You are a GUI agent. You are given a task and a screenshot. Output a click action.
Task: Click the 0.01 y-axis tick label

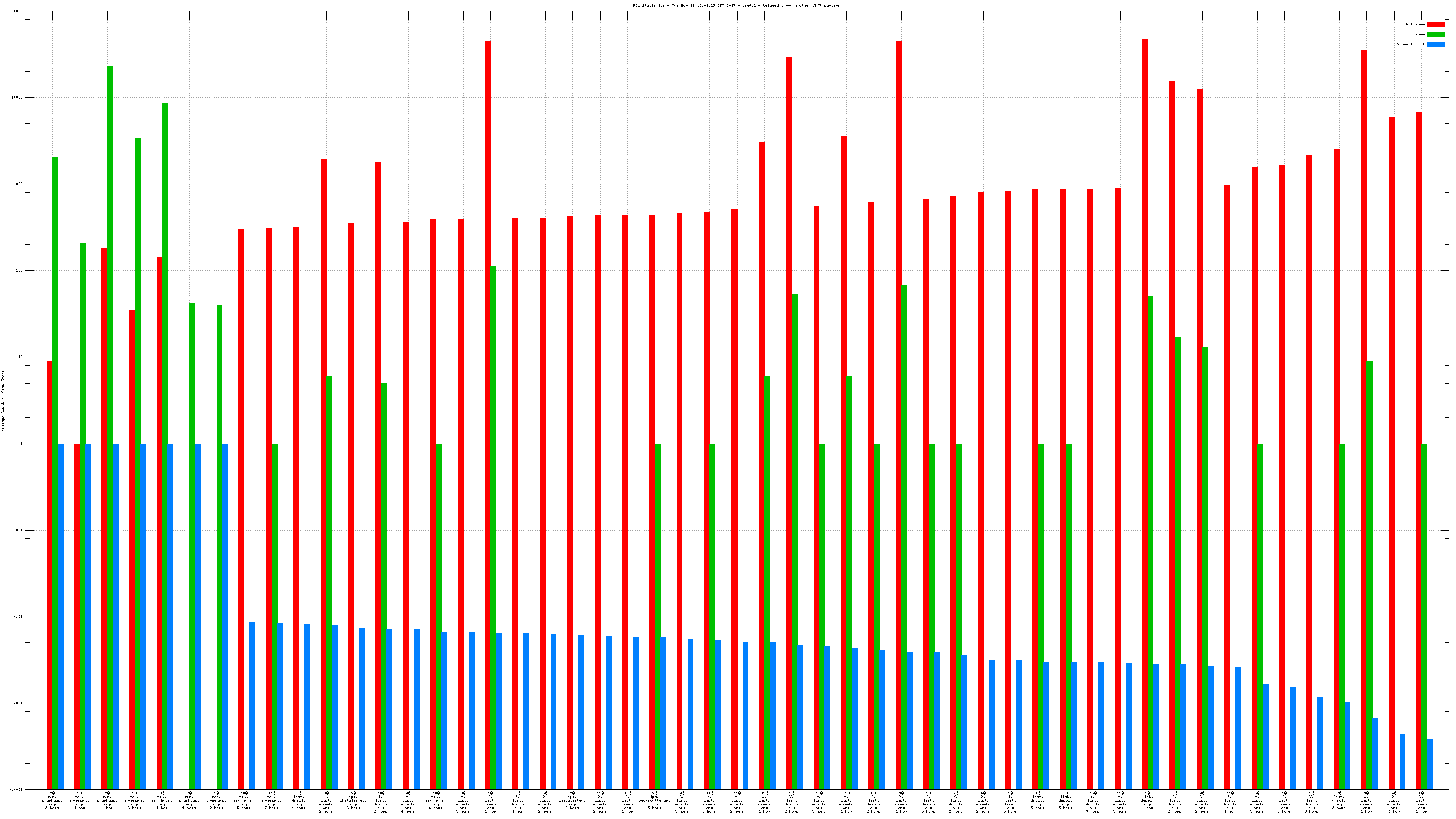pos(18,617)
